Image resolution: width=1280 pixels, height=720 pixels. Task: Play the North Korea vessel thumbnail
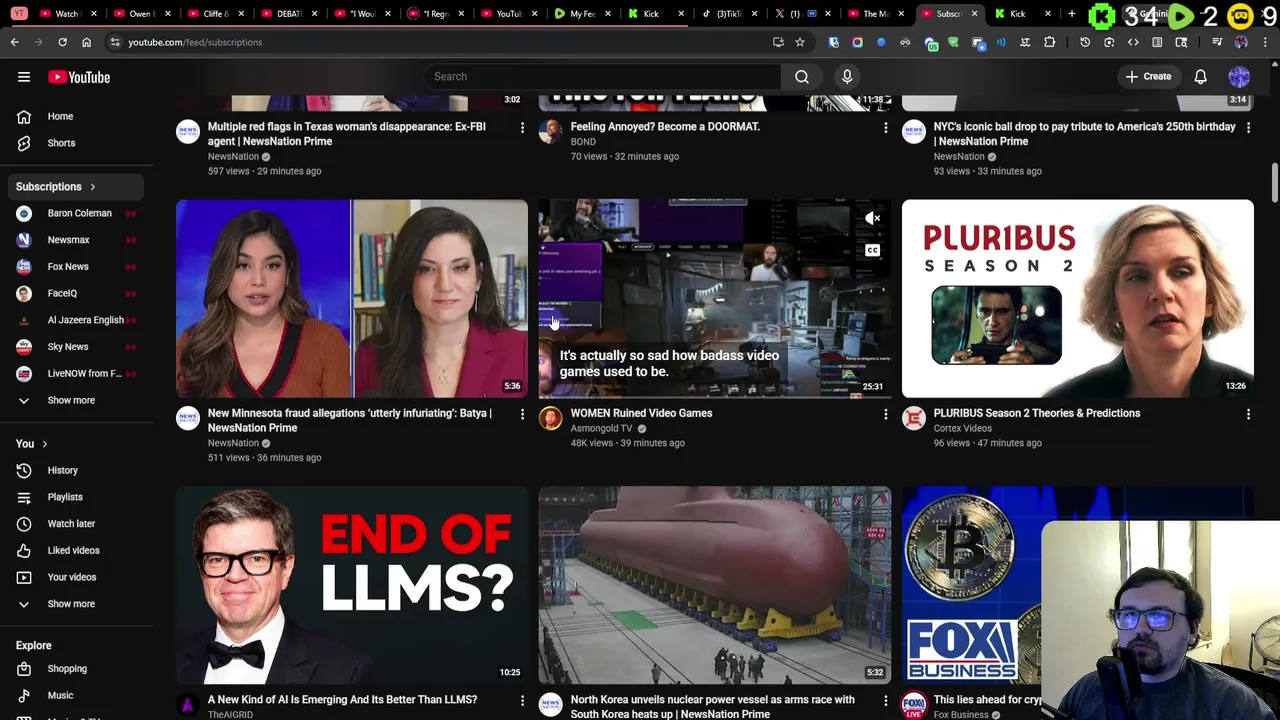coord(715,585)
